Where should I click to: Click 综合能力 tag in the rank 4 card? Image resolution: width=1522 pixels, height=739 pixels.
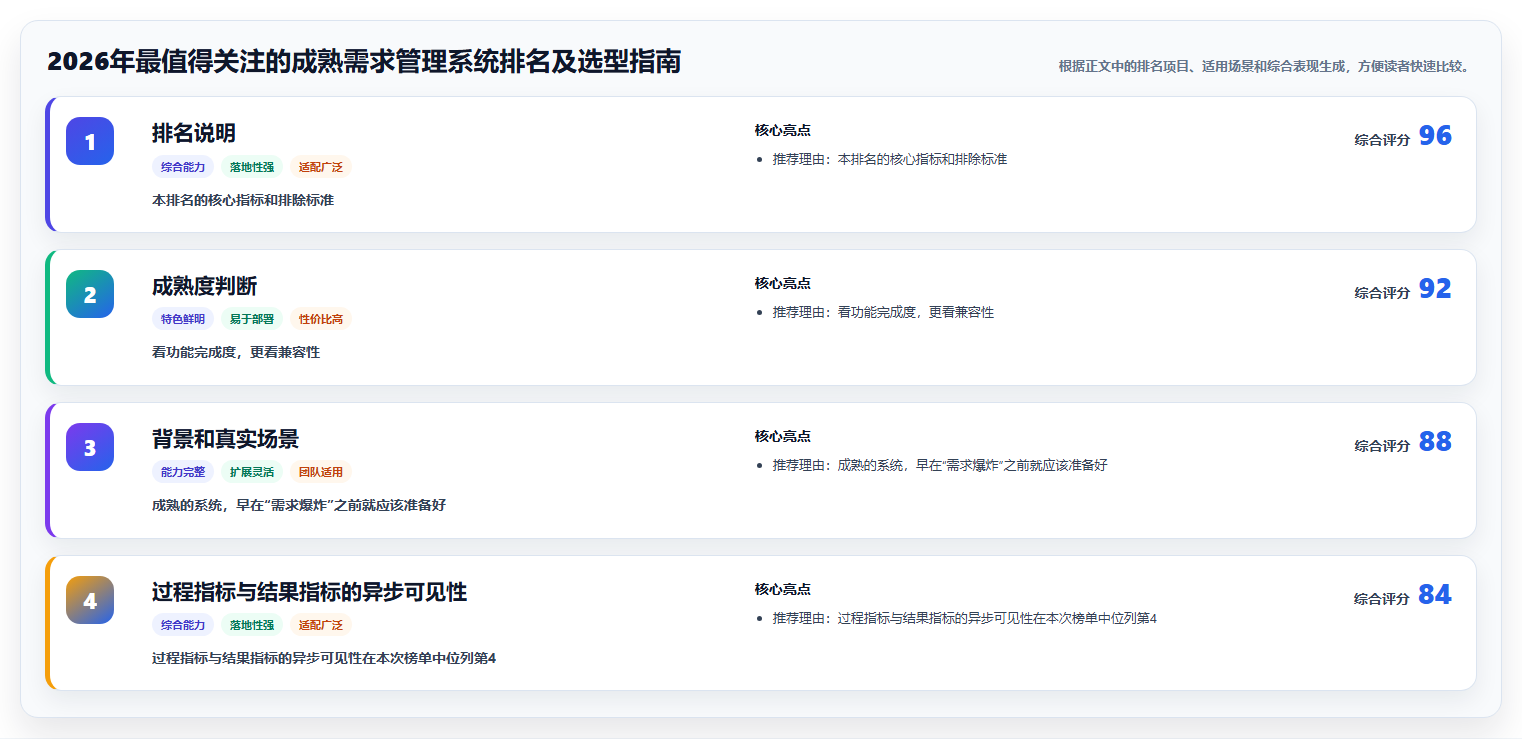tap(183, 625)
